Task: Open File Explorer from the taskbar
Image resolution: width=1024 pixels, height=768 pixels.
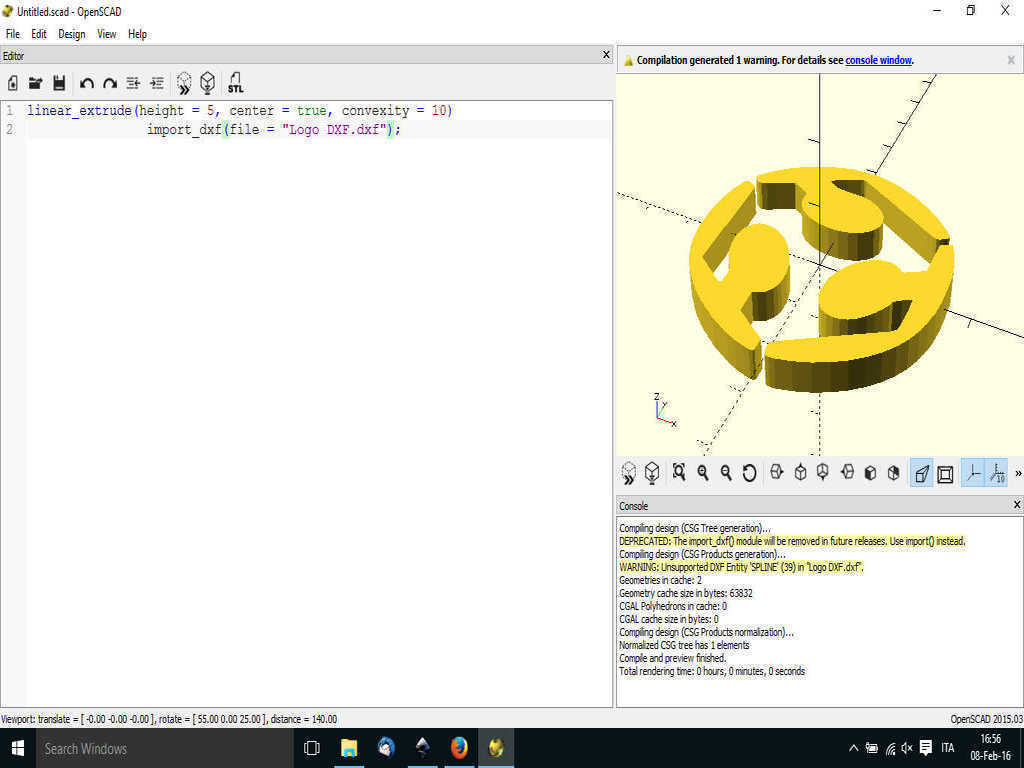Action: (x=349, y=748)
